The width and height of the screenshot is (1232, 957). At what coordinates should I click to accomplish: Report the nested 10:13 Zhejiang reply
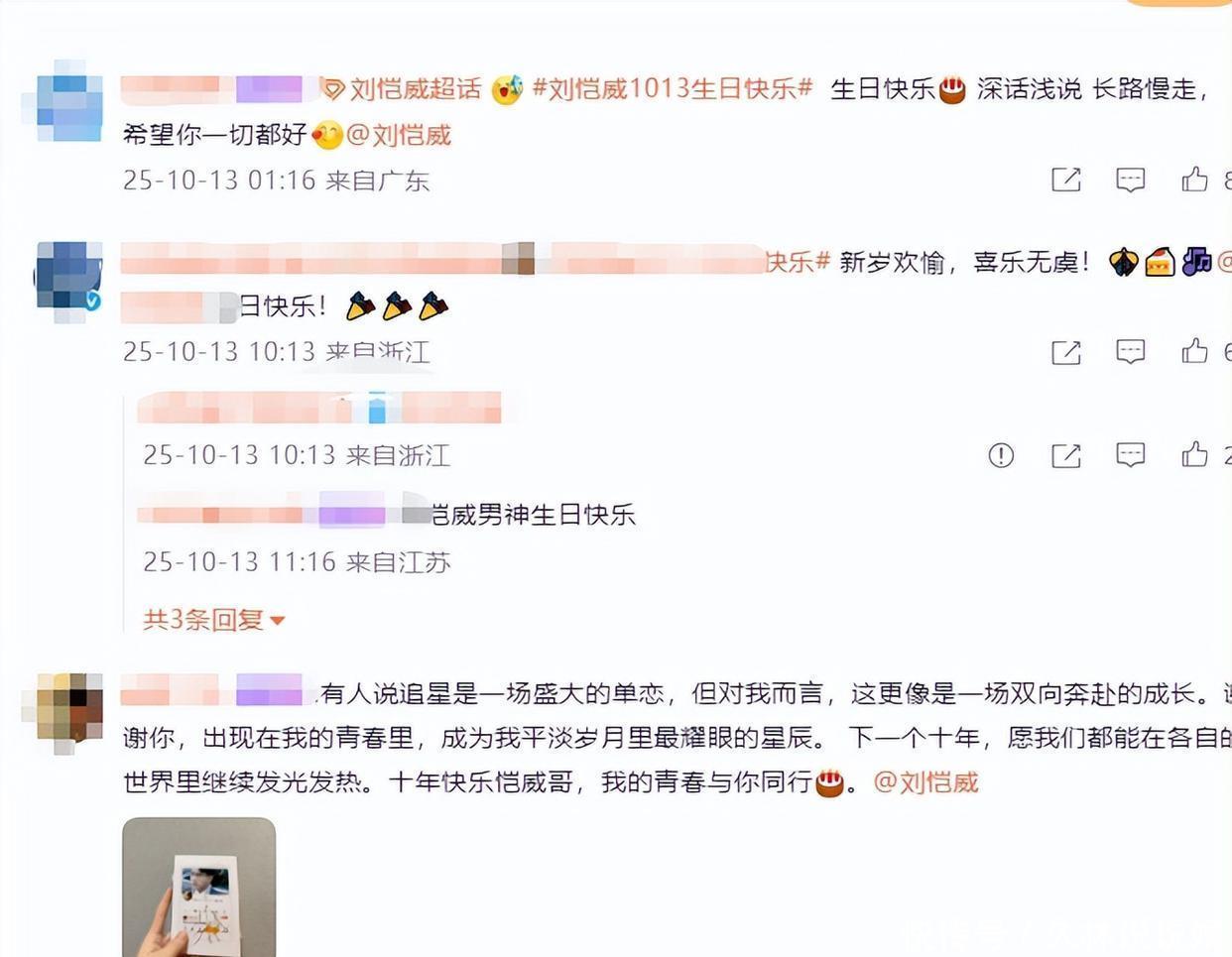click(1001, 455)
